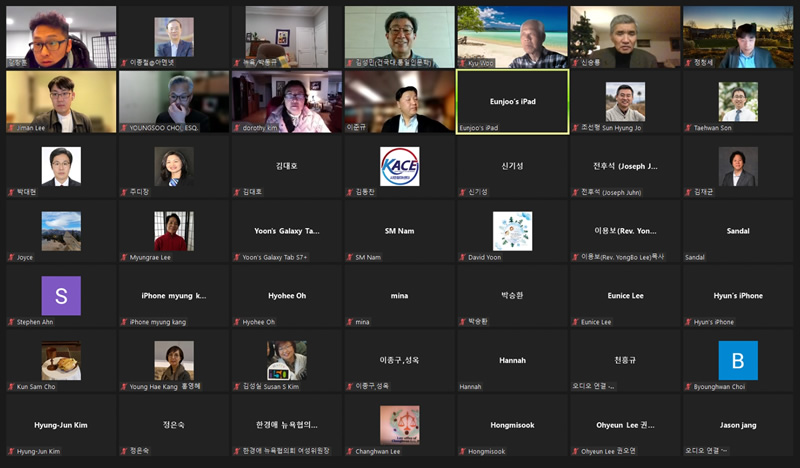Click muted microphone icon next to Hyohee Oh
This screenshot has height=468, width=800.
tap(237, 322)
